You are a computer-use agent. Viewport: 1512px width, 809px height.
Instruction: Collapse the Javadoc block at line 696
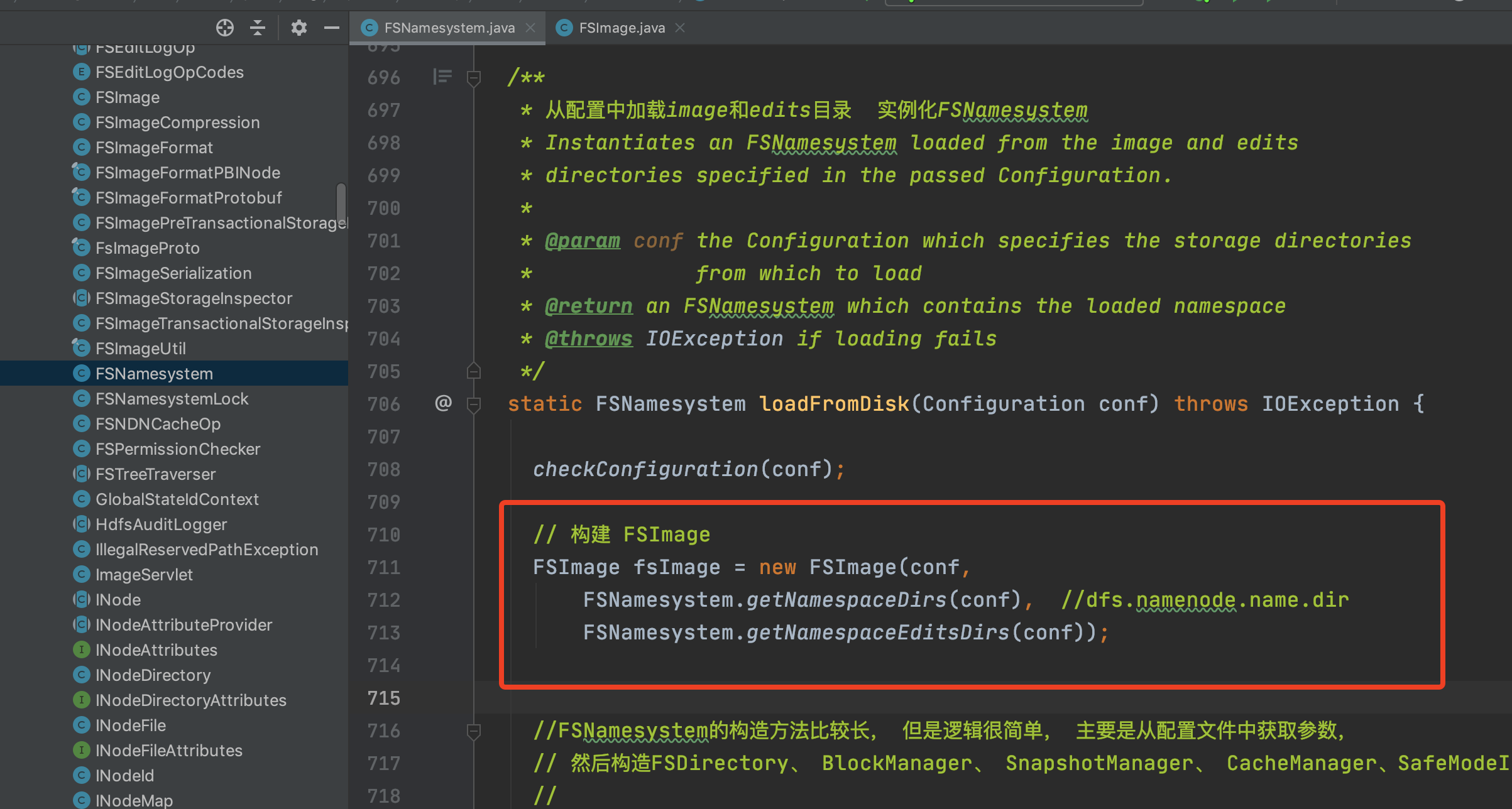(x=473, y=77)
